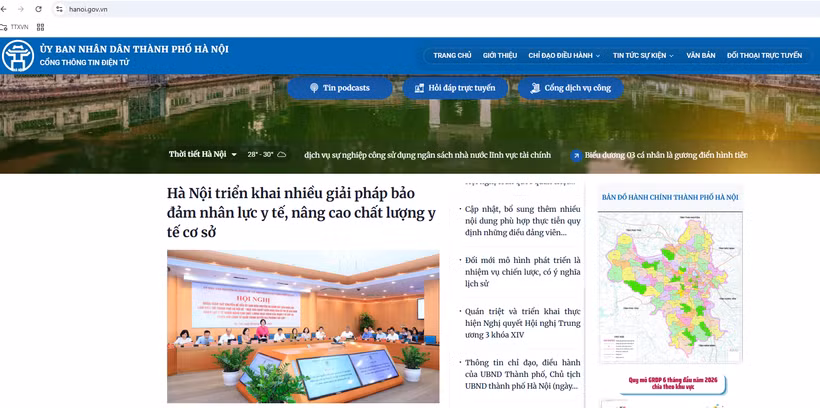Open Ủy ban nhân dân thành phố Hà Nội title
The image size is (820, 408).
tap(134, 50)
